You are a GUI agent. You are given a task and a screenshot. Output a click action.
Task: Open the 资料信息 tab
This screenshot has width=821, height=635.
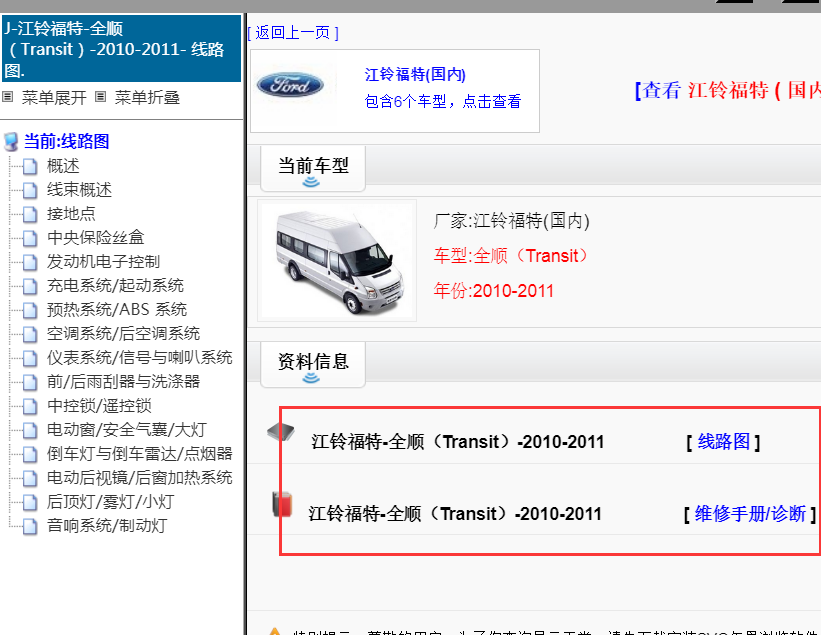tap(313, 365)
